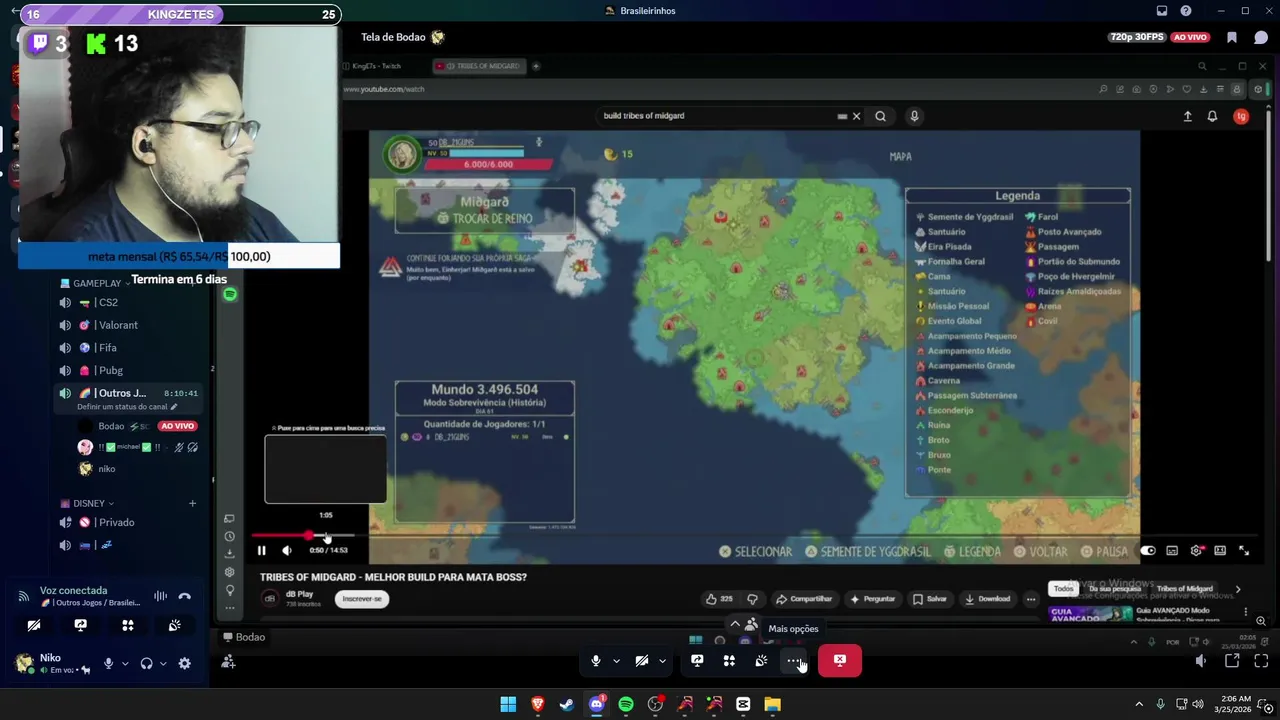Expand camera options arrow in call bar
The image size is (1280, 720).
[x=662, y=661]
